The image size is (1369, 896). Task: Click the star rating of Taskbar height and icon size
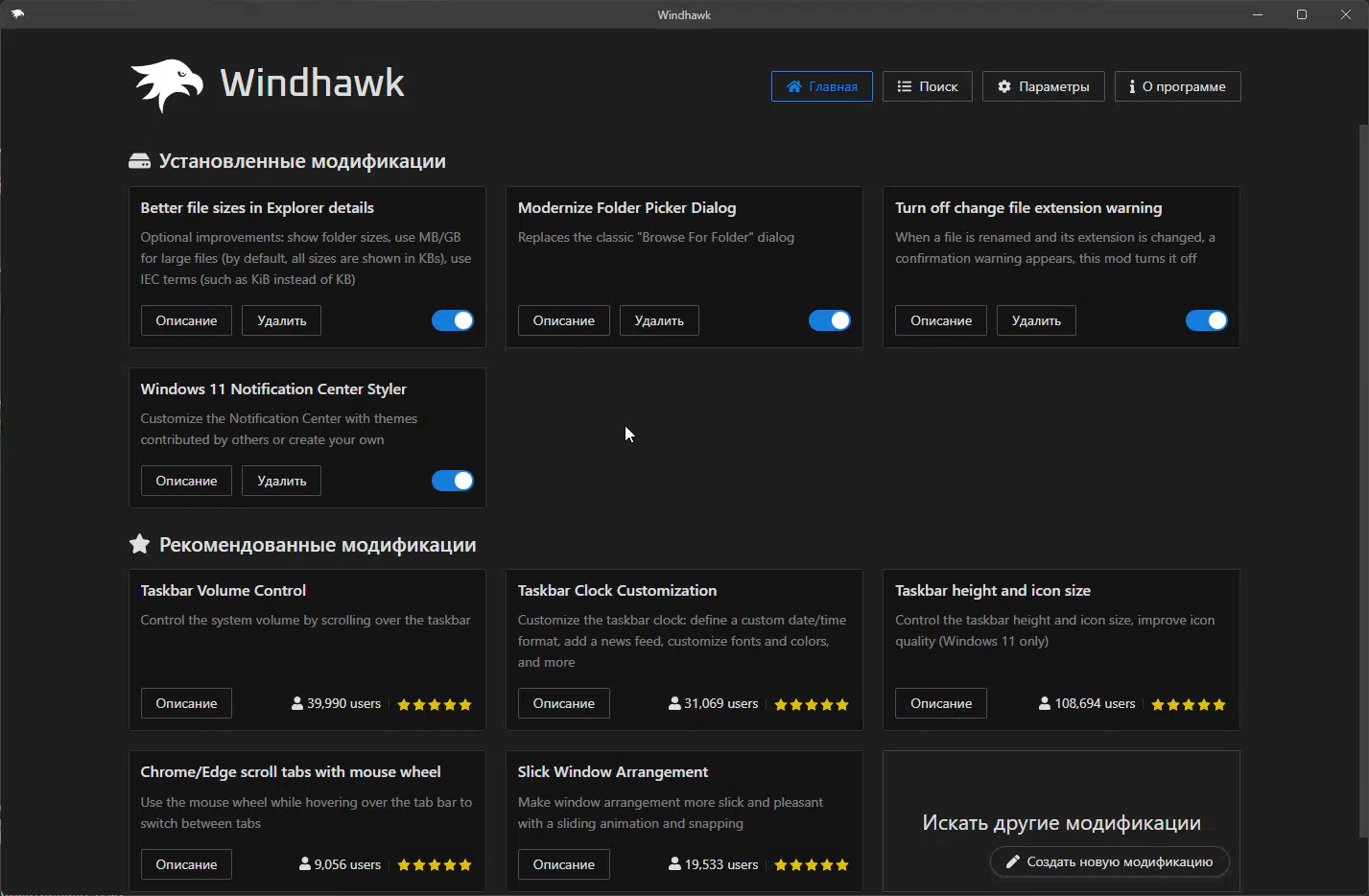(1189, 704)
